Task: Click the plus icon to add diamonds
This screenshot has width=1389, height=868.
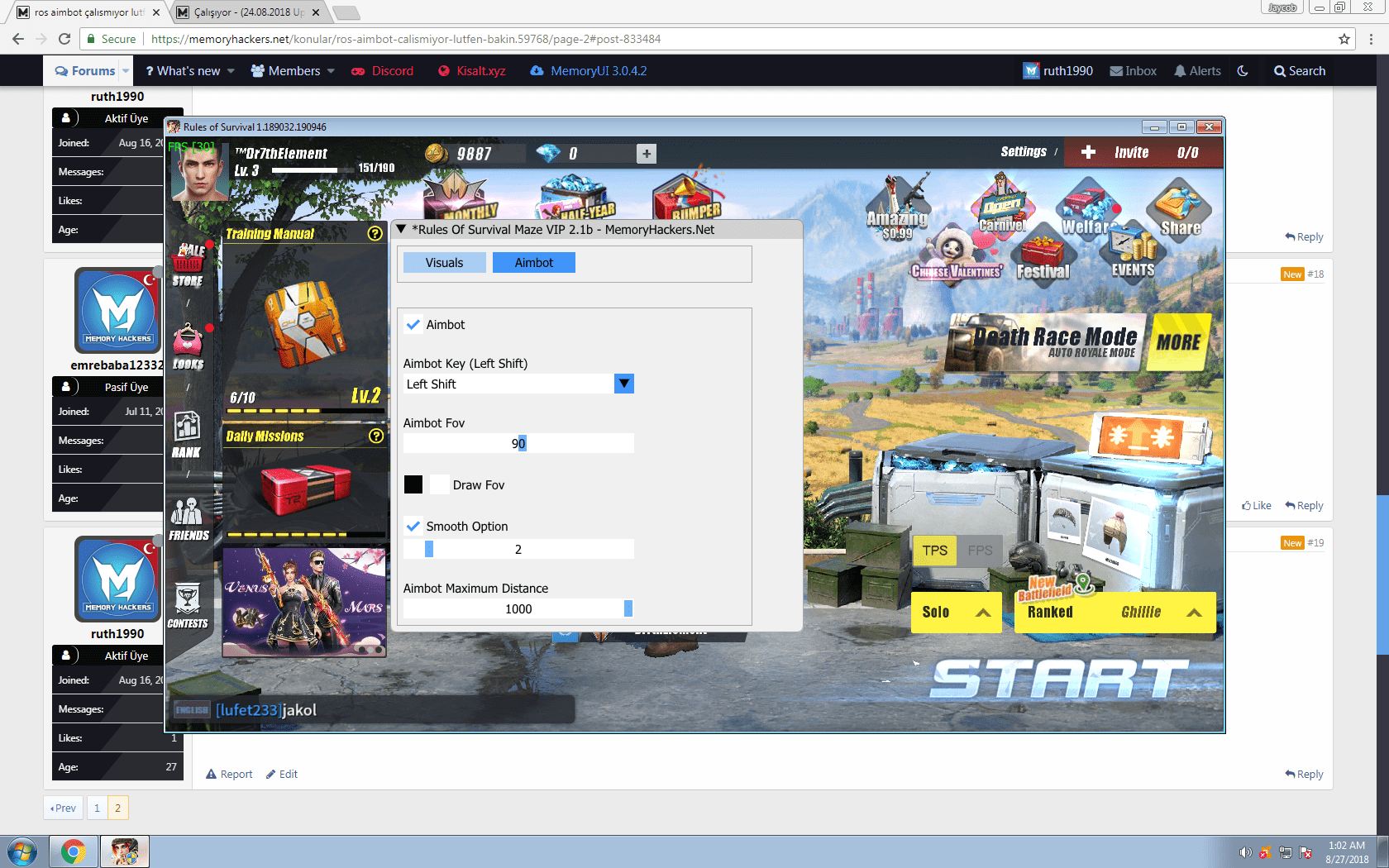Action: (647, 153)
